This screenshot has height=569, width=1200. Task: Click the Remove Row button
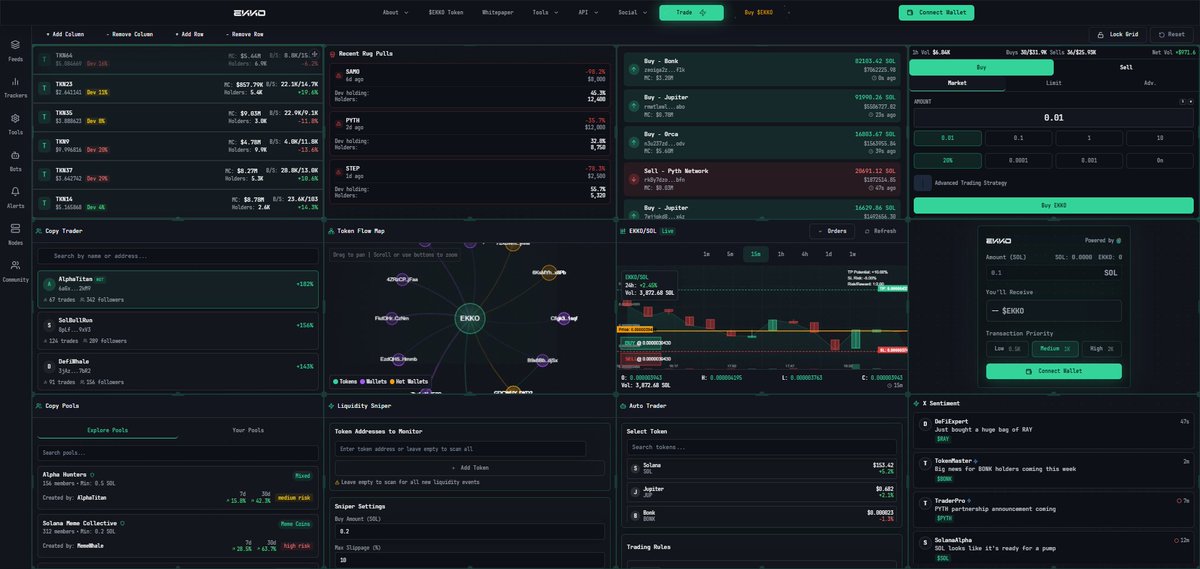pyautogui.click(x=243, y=34)
